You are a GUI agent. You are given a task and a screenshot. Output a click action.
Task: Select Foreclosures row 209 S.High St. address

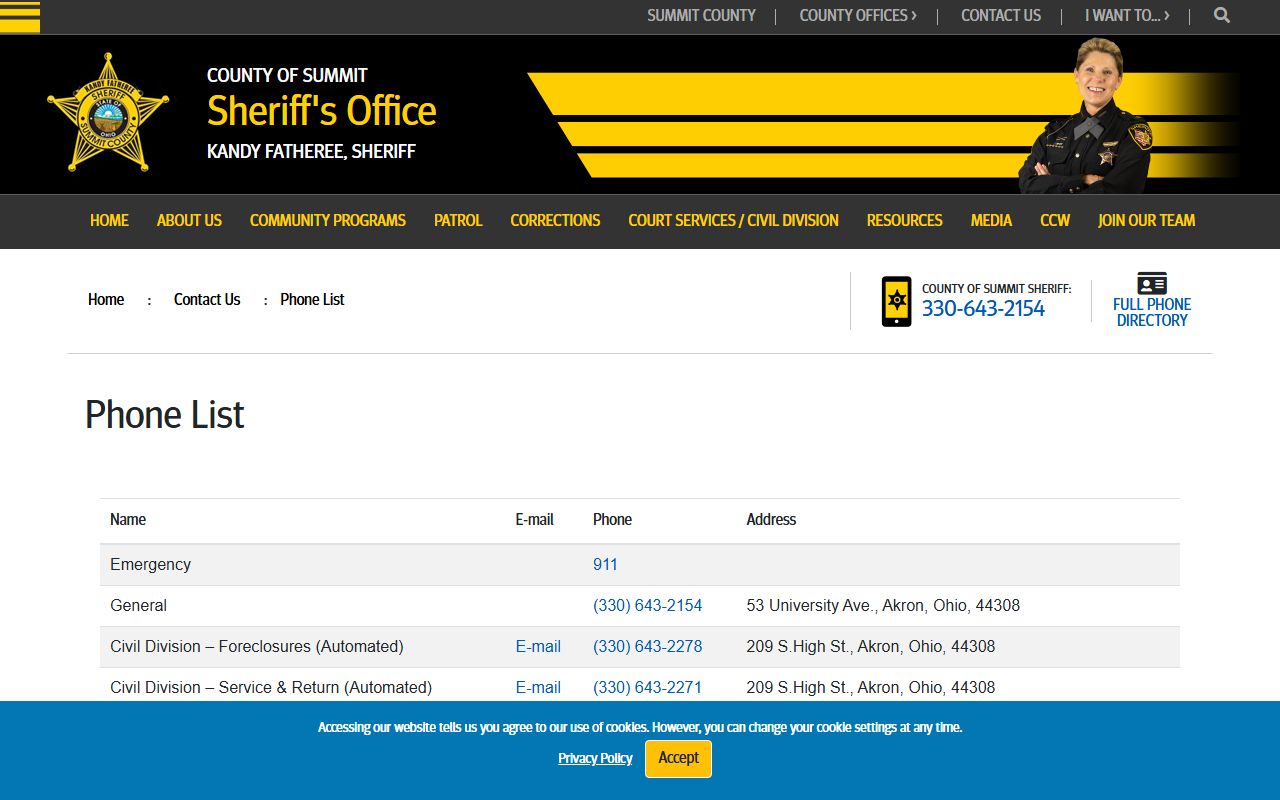870,646
